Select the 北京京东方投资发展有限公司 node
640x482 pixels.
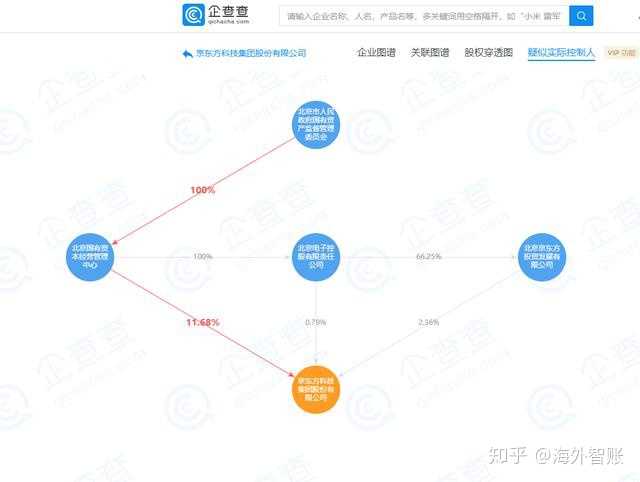(542, 257)
